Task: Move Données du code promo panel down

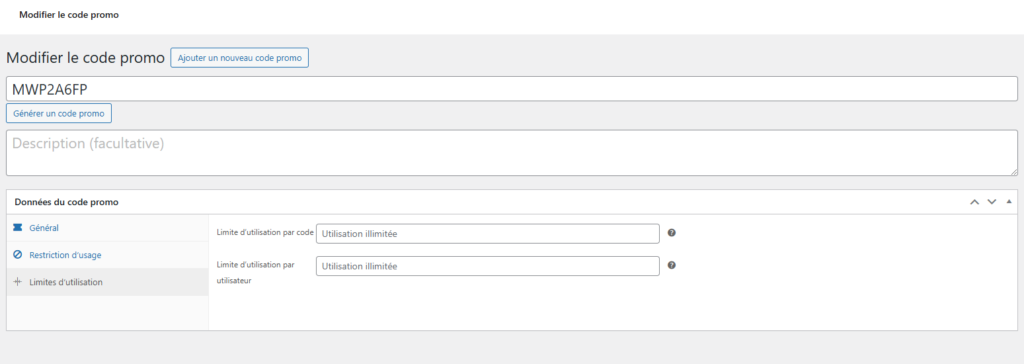Action: tap(992, 202)
